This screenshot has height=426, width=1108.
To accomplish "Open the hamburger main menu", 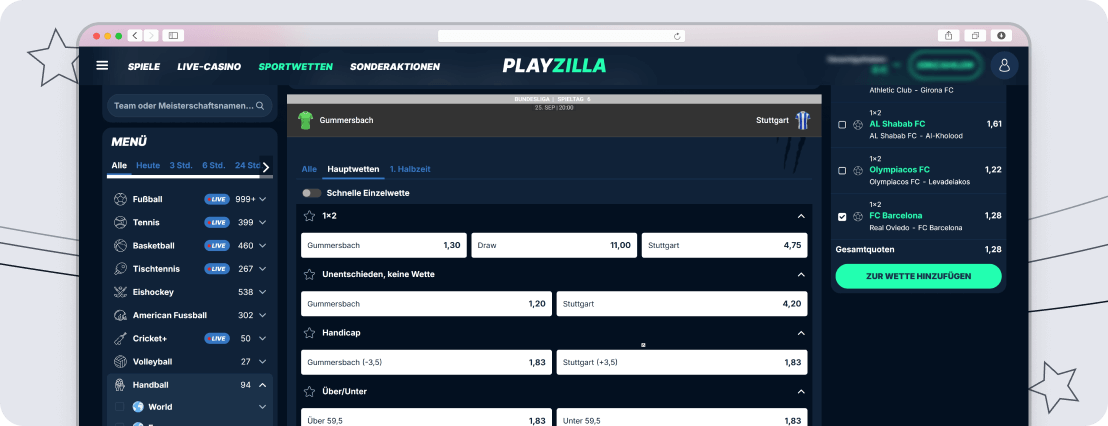I will [102, 66].
